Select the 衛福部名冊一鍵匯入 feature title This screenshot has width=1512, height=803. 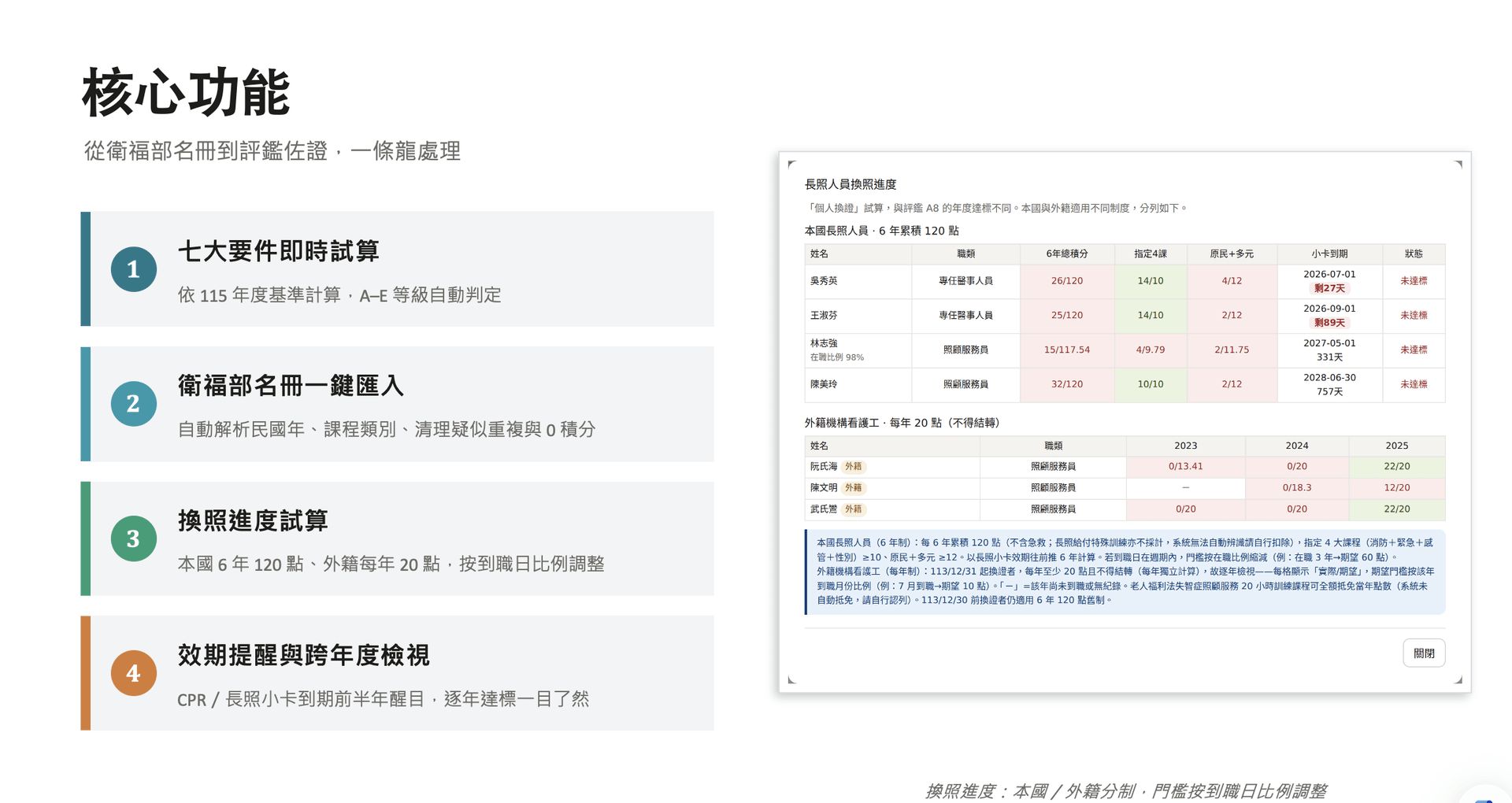[x=291, y=386]
